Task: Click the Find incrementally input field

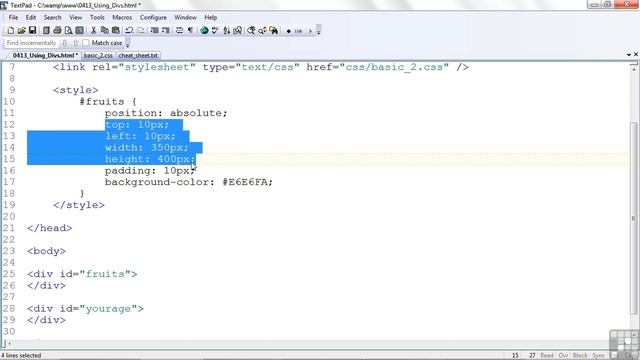Action: (x=31, y=43)
